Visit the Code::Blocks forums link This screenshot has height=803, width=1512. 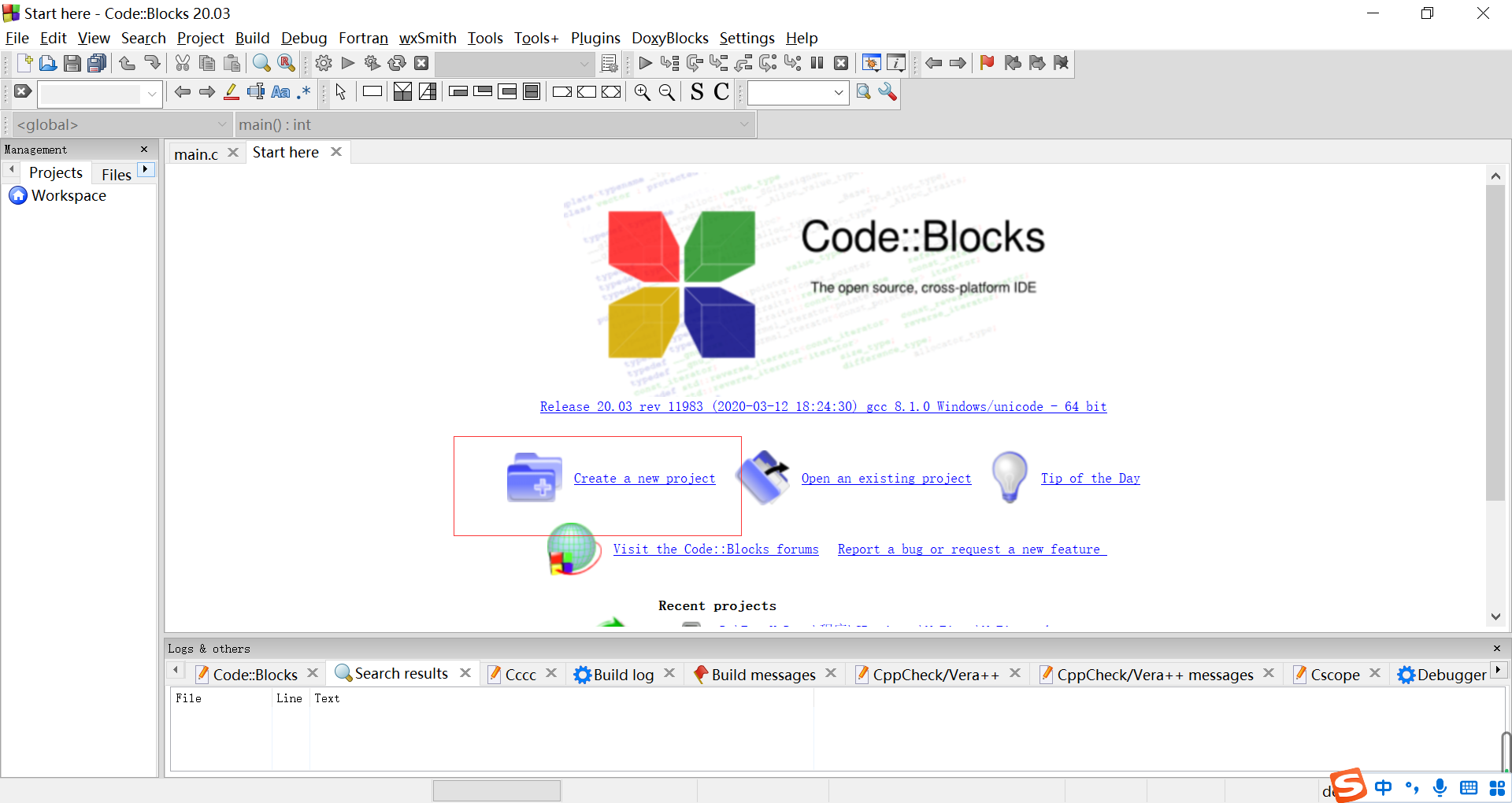(716, 549)
